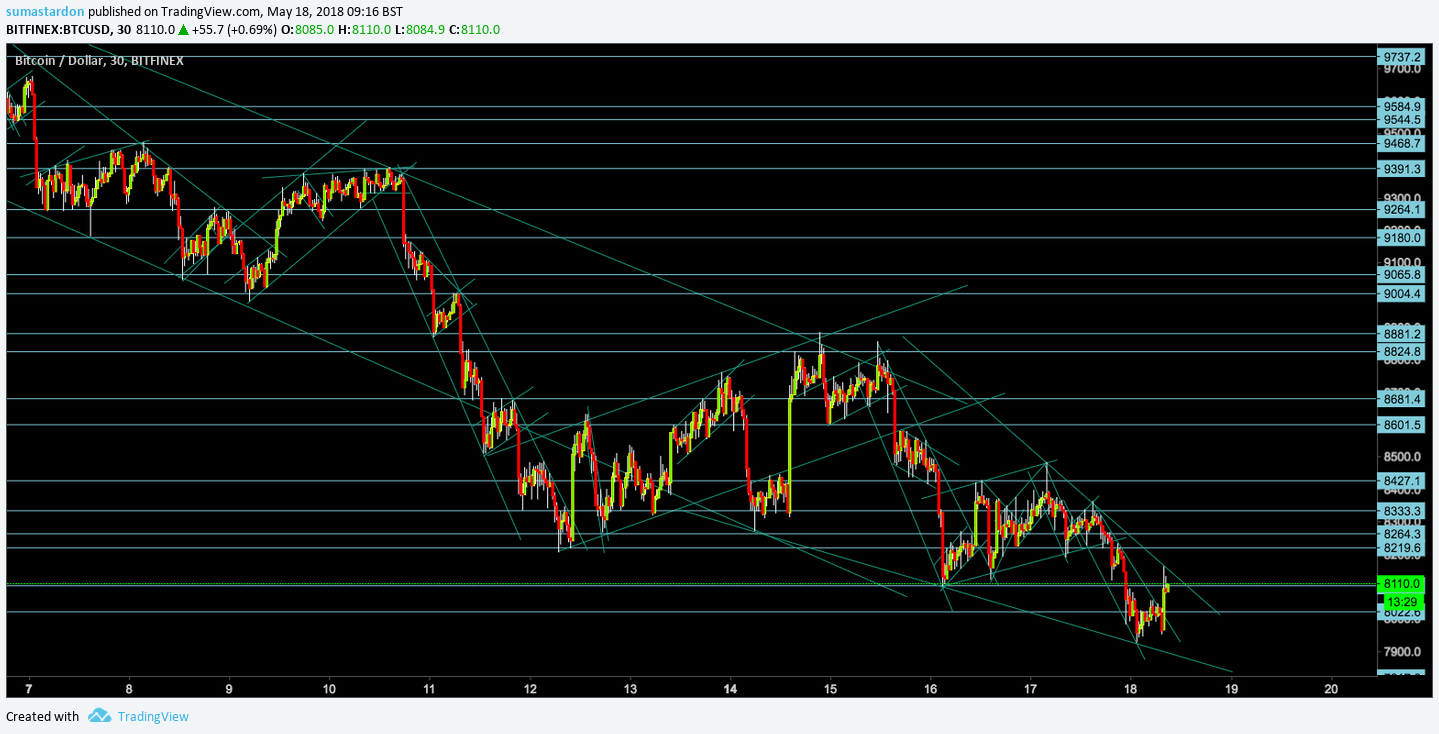Click the low value L:8084.9
This screenshot has height=734, width=1439.
(x=420, y=30)
